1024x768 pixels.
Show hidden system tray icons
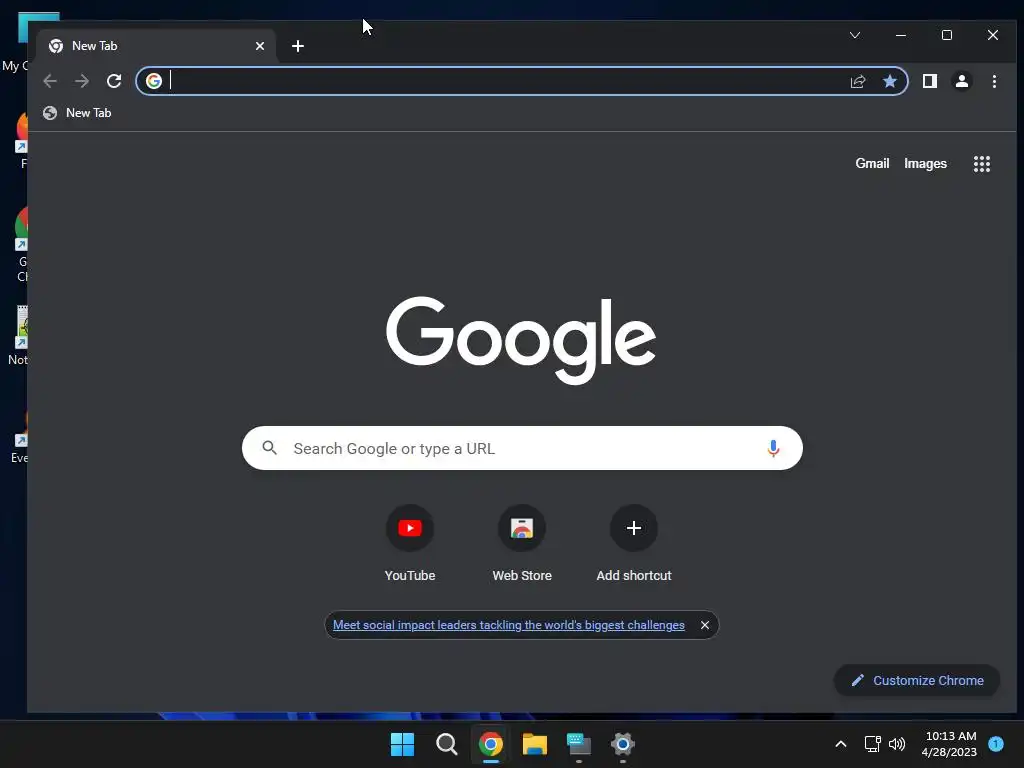click(x=841, y=744)
